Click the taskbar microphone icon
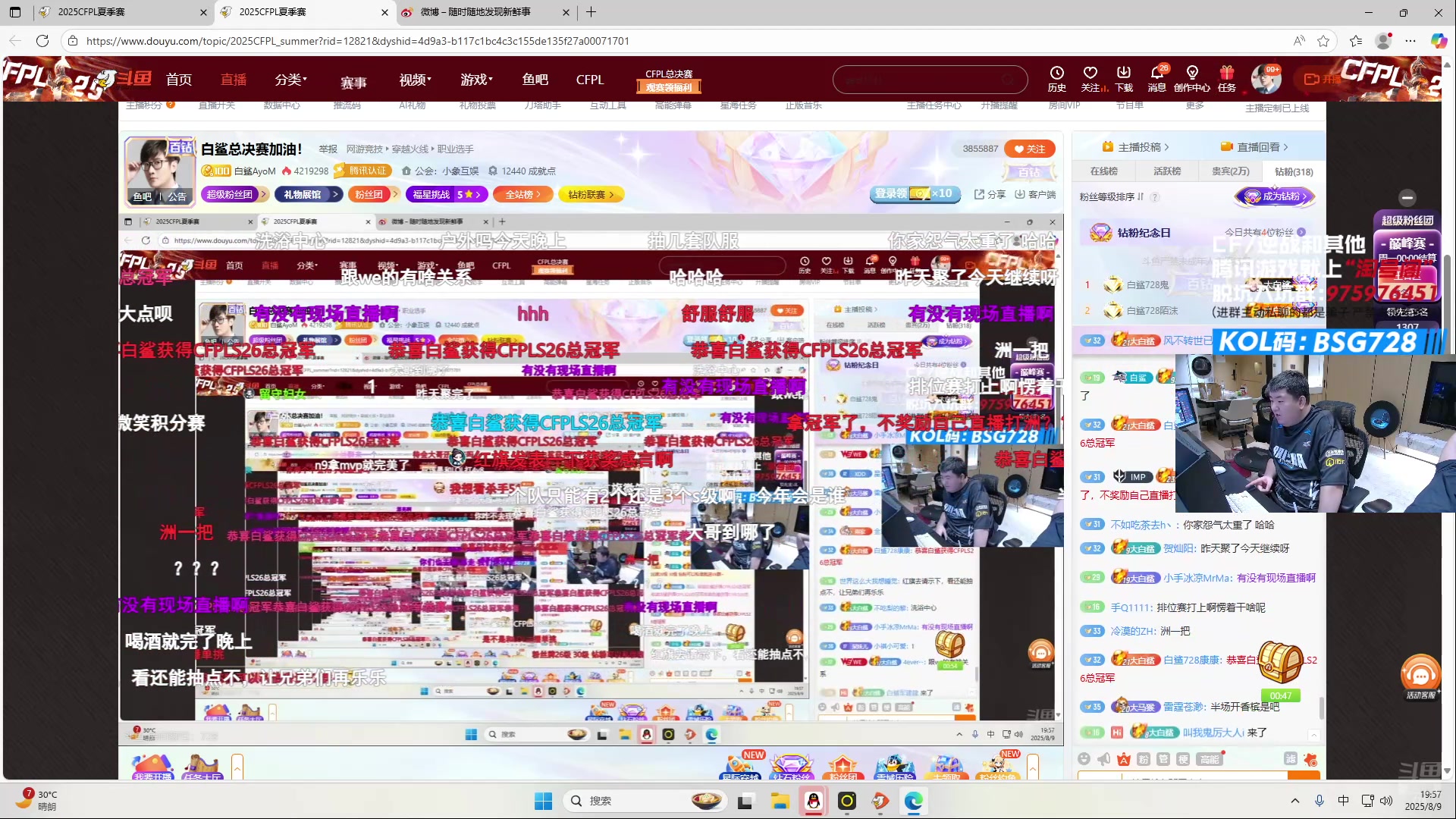Screen dimensions: 1456x819 [1319, 801]
